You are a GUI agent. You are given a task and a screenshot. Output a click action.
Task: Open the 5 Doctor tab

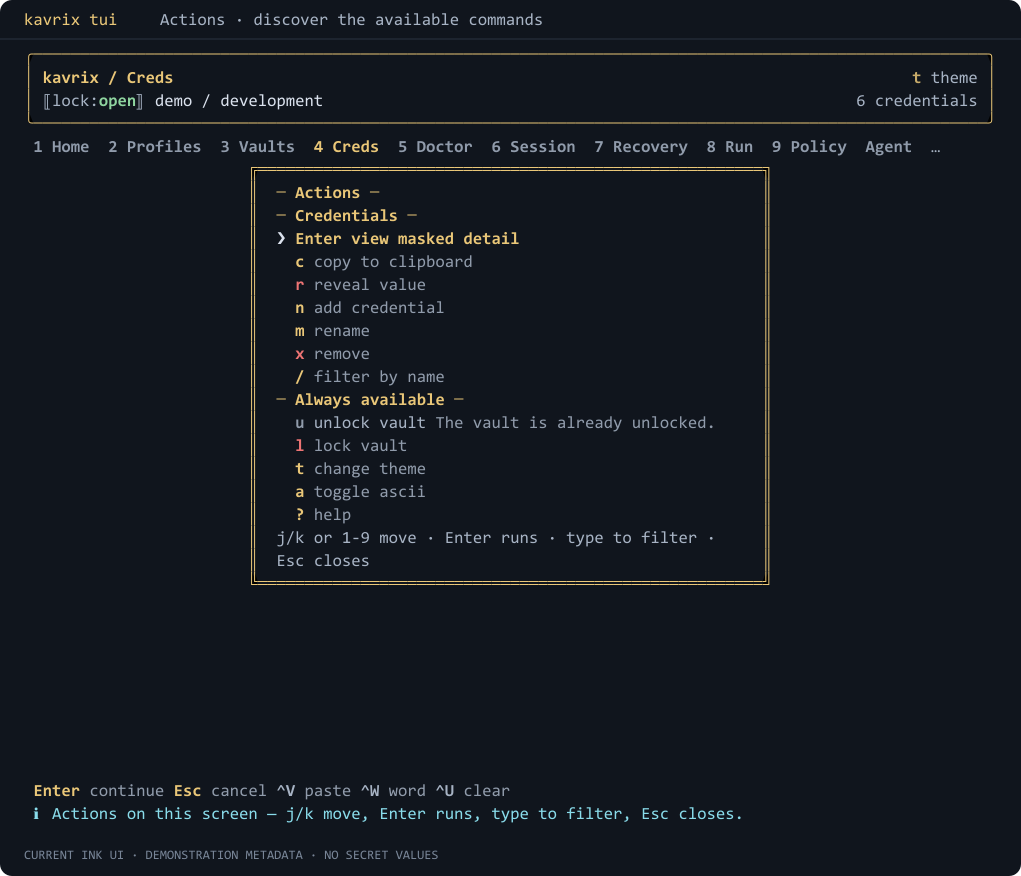pos(435,147)
